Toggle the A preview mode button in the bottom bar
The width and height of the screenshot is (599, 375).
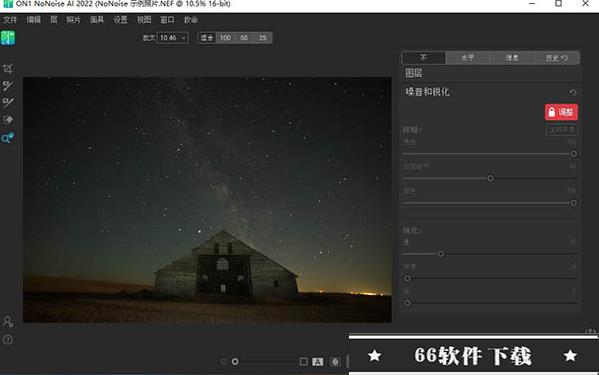pyautogui.click(x=317, y=362)
